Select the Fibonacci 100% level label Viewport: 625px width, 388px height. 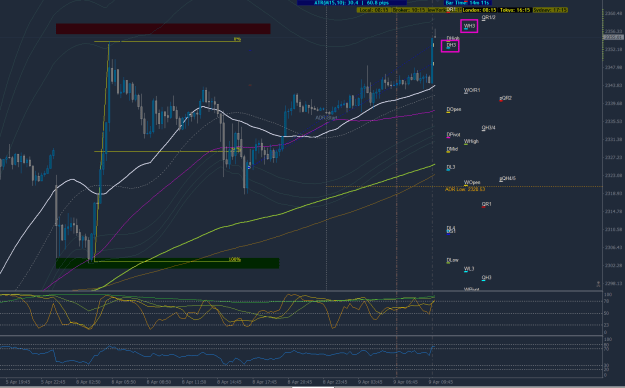234,260
